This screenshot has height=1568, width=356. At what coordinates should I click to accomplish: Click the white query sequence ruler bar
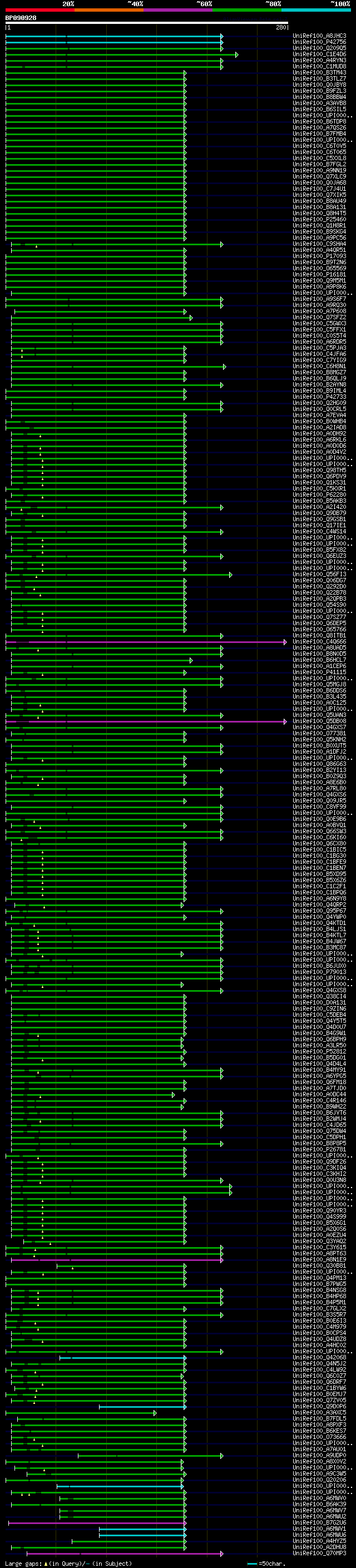pos(147,23)
